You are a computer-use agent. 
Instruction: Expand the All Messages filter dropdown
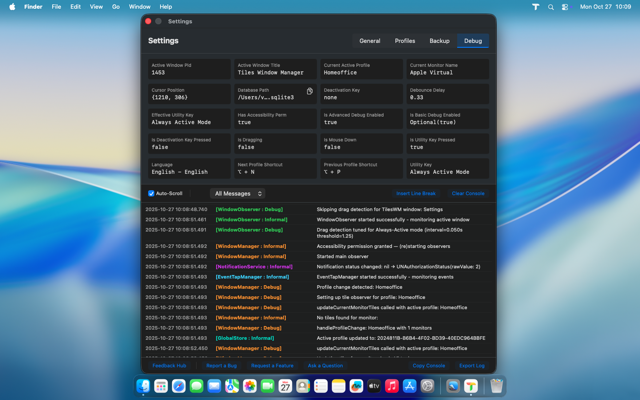point(238,193)
